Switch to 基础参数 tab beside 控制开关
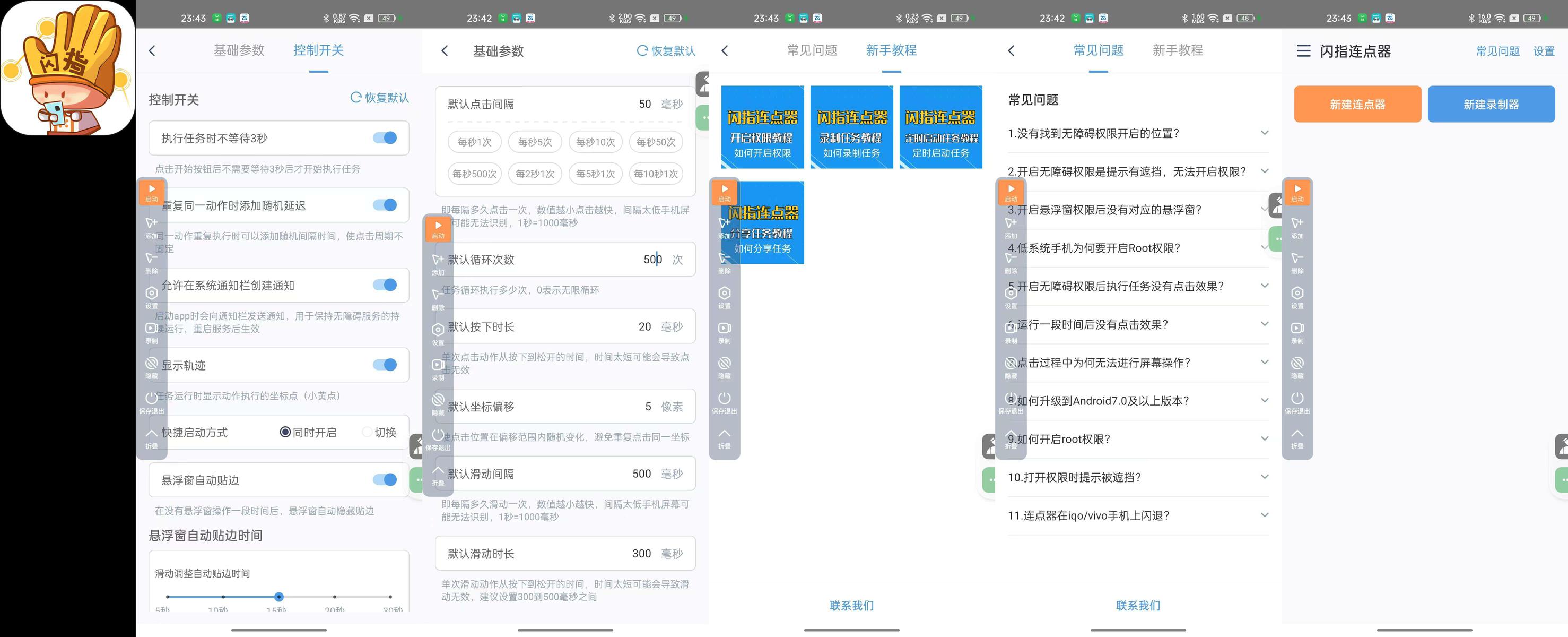This screenshot has height=637, width=1568. coord(239,50)
